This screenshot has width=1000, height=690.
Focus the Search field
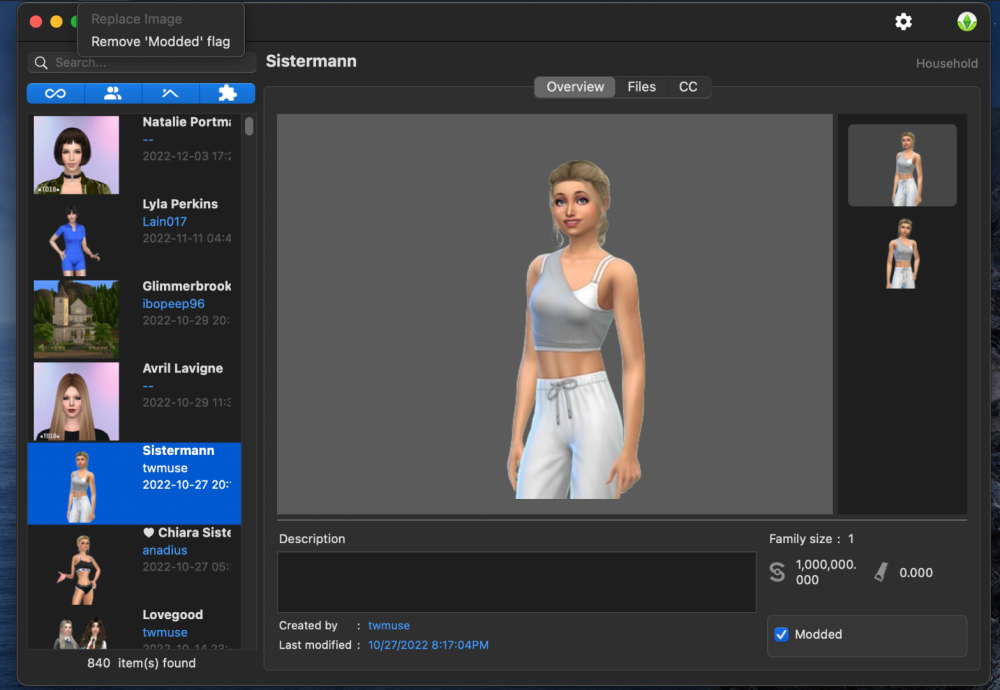(142, 62)
